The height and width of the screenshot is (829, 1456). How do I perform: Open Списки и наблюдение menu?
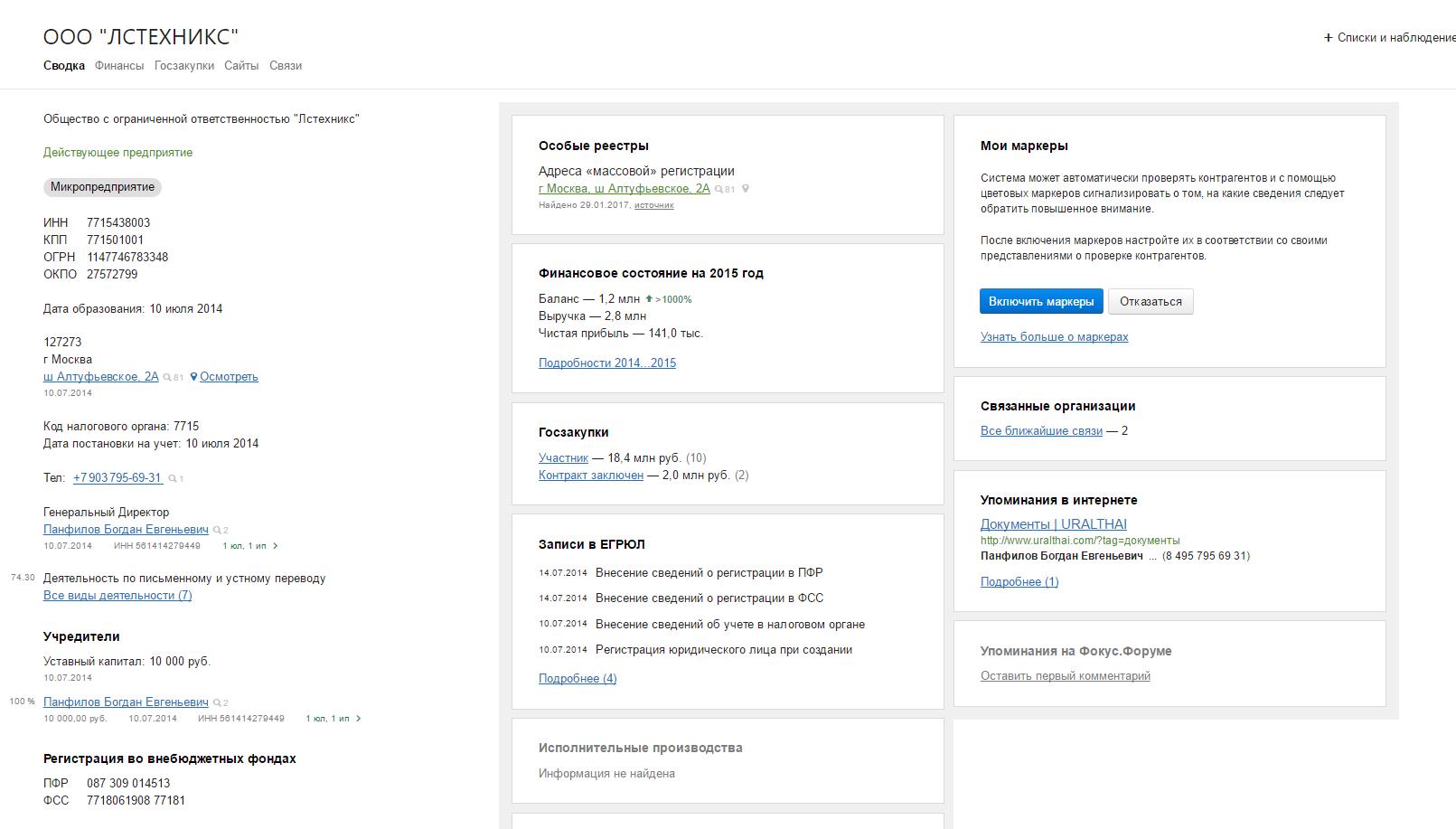[1390, 37]
